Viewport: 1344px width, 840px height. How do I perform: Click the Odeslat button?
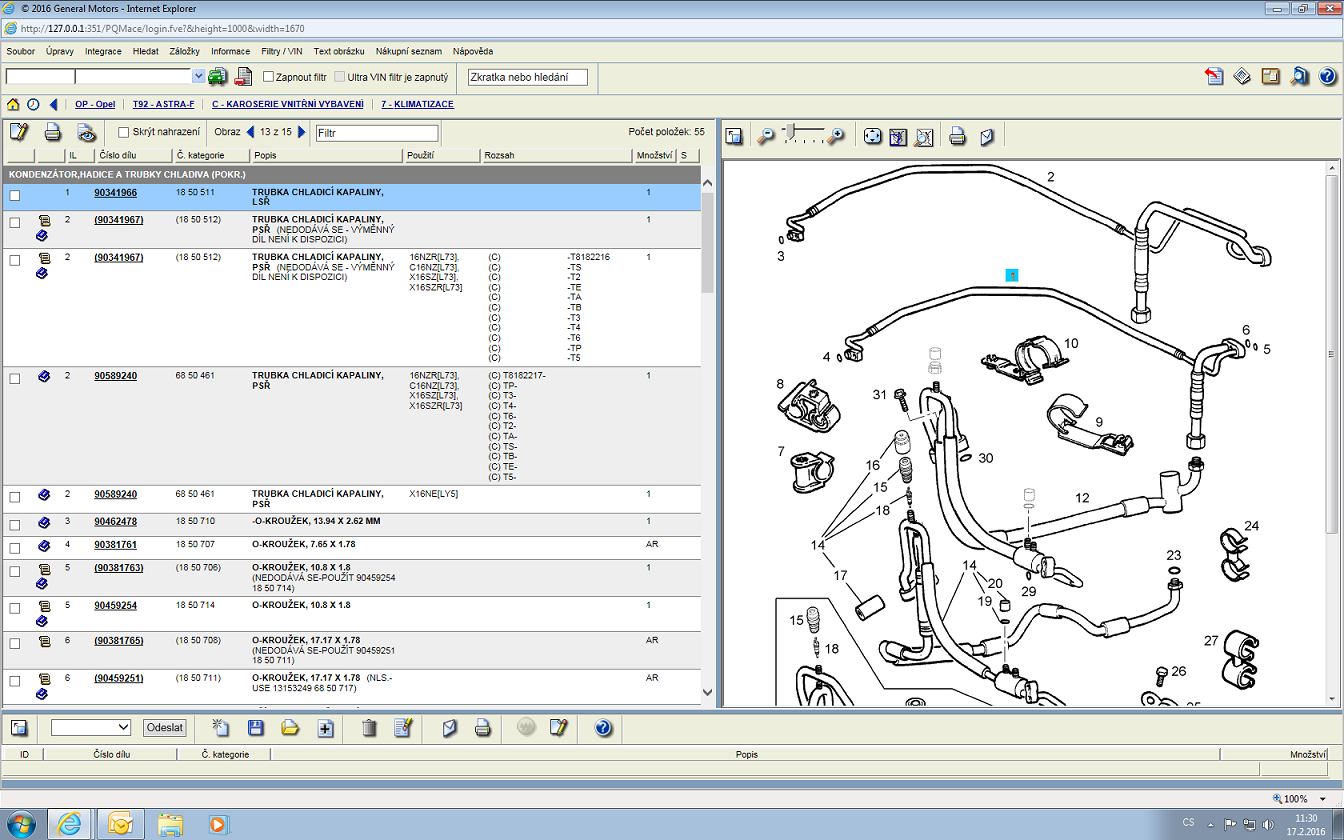(x=164, y=728)
